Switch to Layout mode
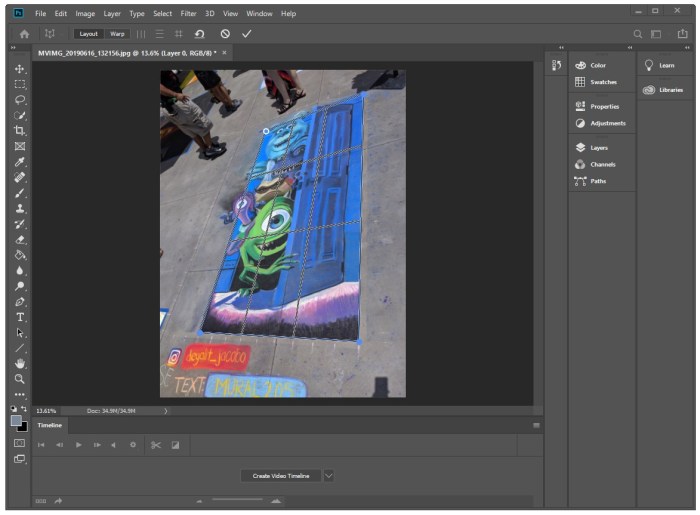Image resolution: width=700 pixels, height=515 pixels. 89,33
